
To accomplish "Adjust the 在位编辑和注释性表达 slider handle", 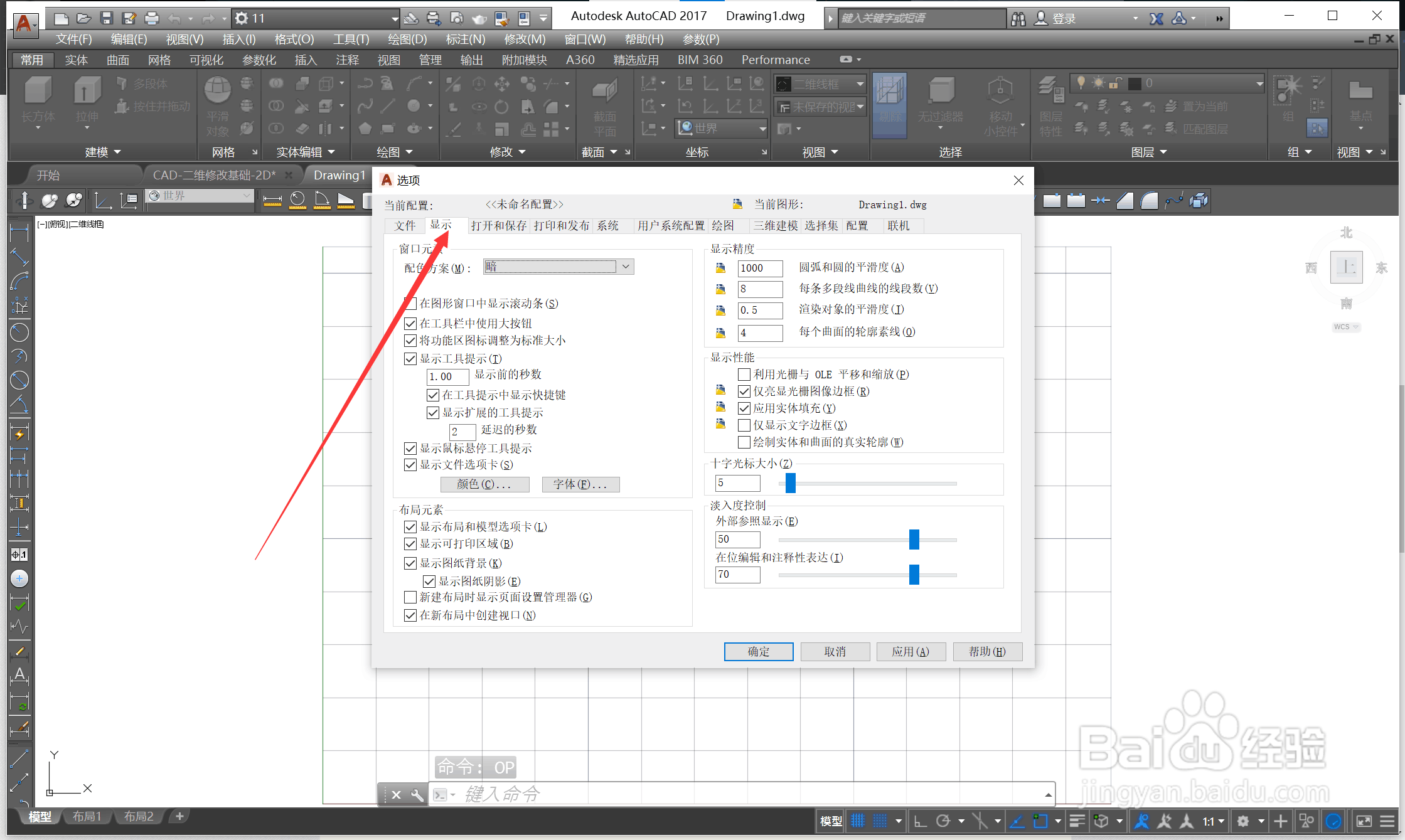I will pos(914,574).
